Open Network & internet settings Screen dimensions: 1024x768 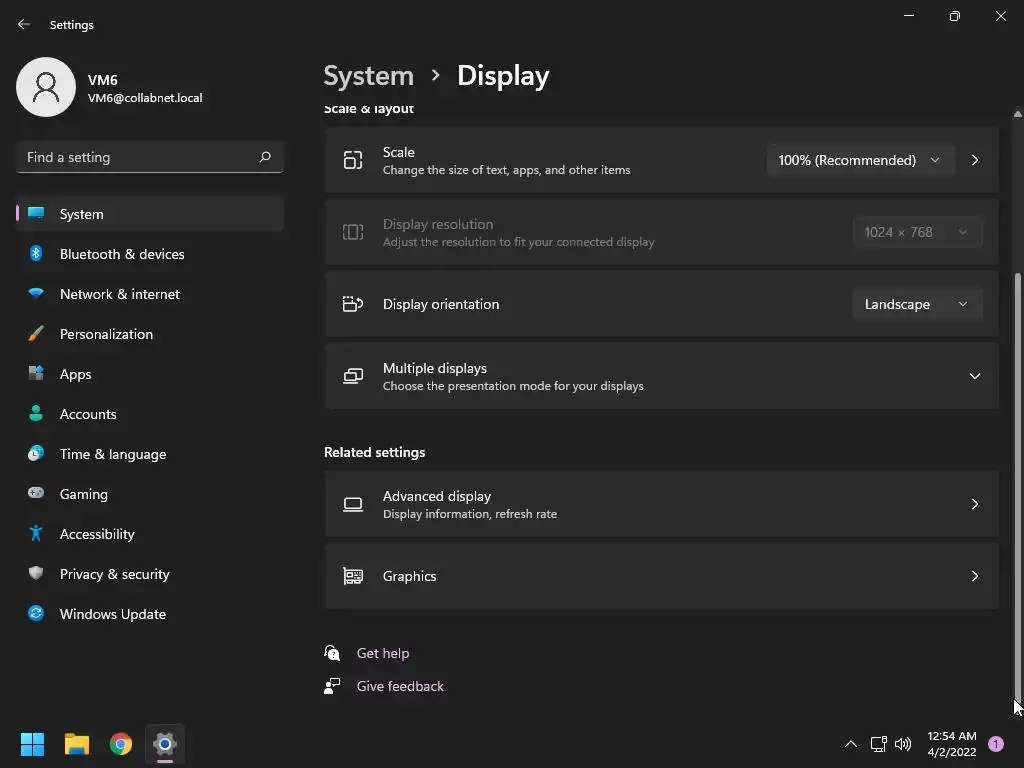119,294
